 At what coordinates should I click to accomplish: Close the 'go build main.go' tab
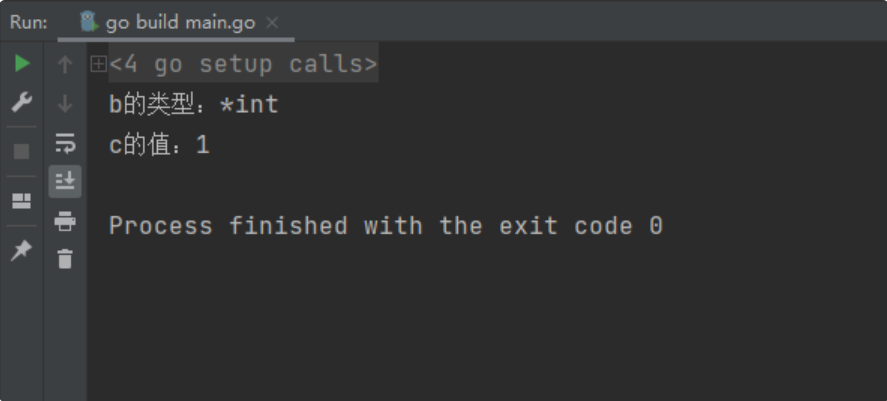coord(272,23)
